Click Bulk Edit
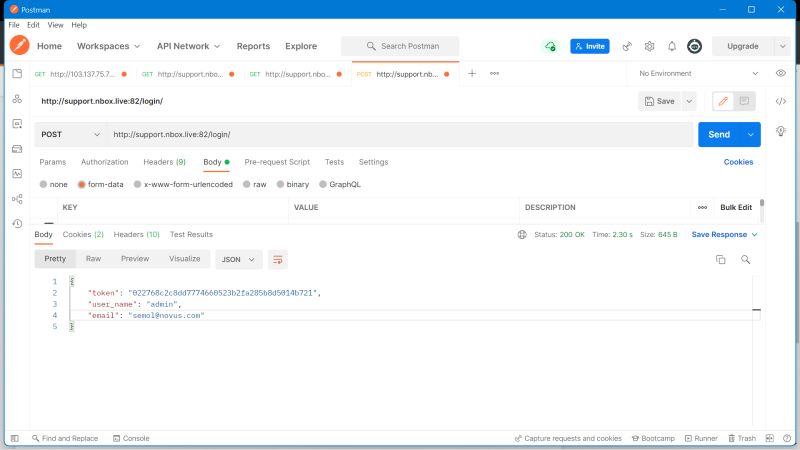 [736, 207]
